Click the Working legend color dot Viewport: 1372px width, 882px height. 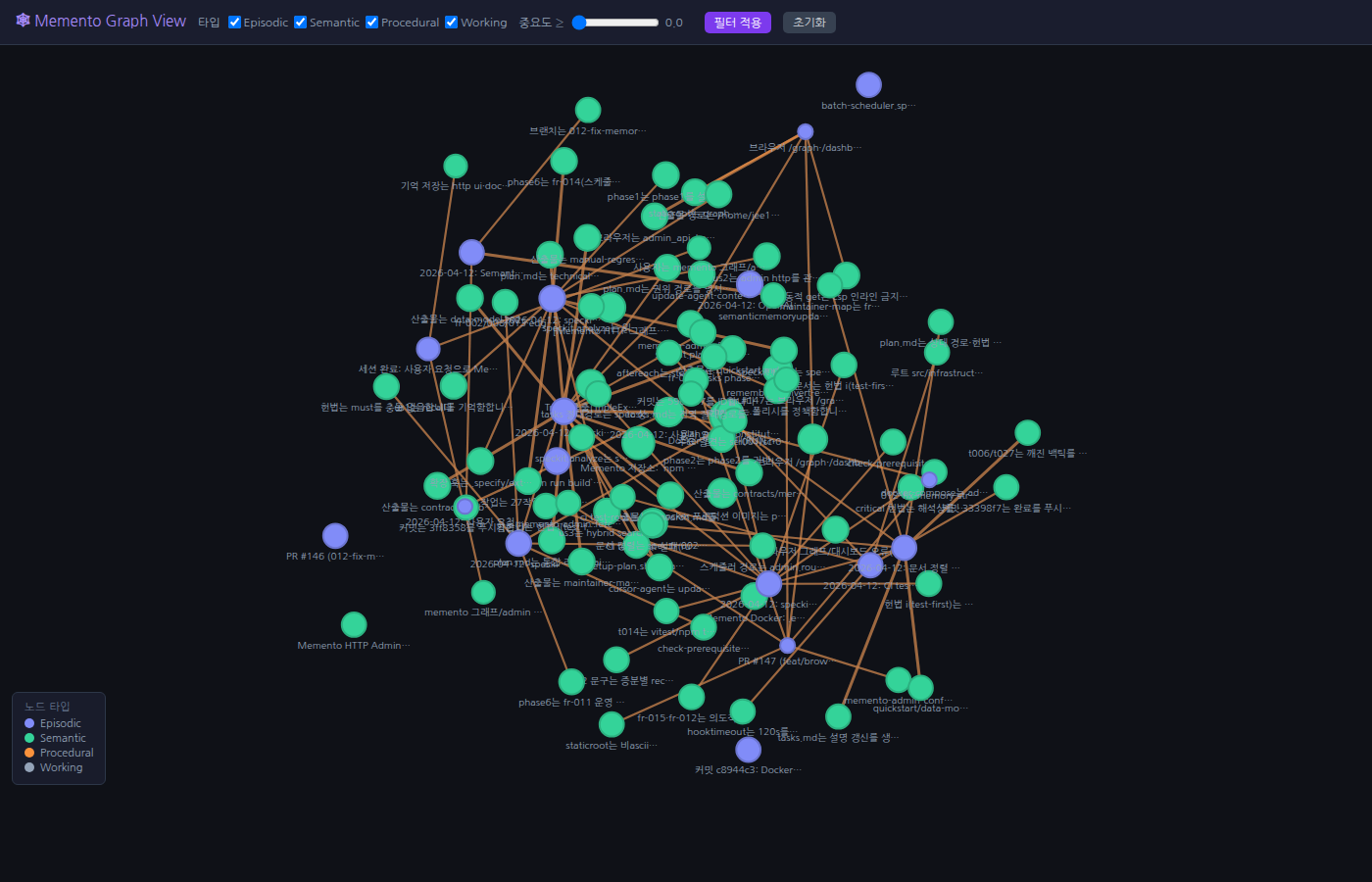tap(29, 767)
